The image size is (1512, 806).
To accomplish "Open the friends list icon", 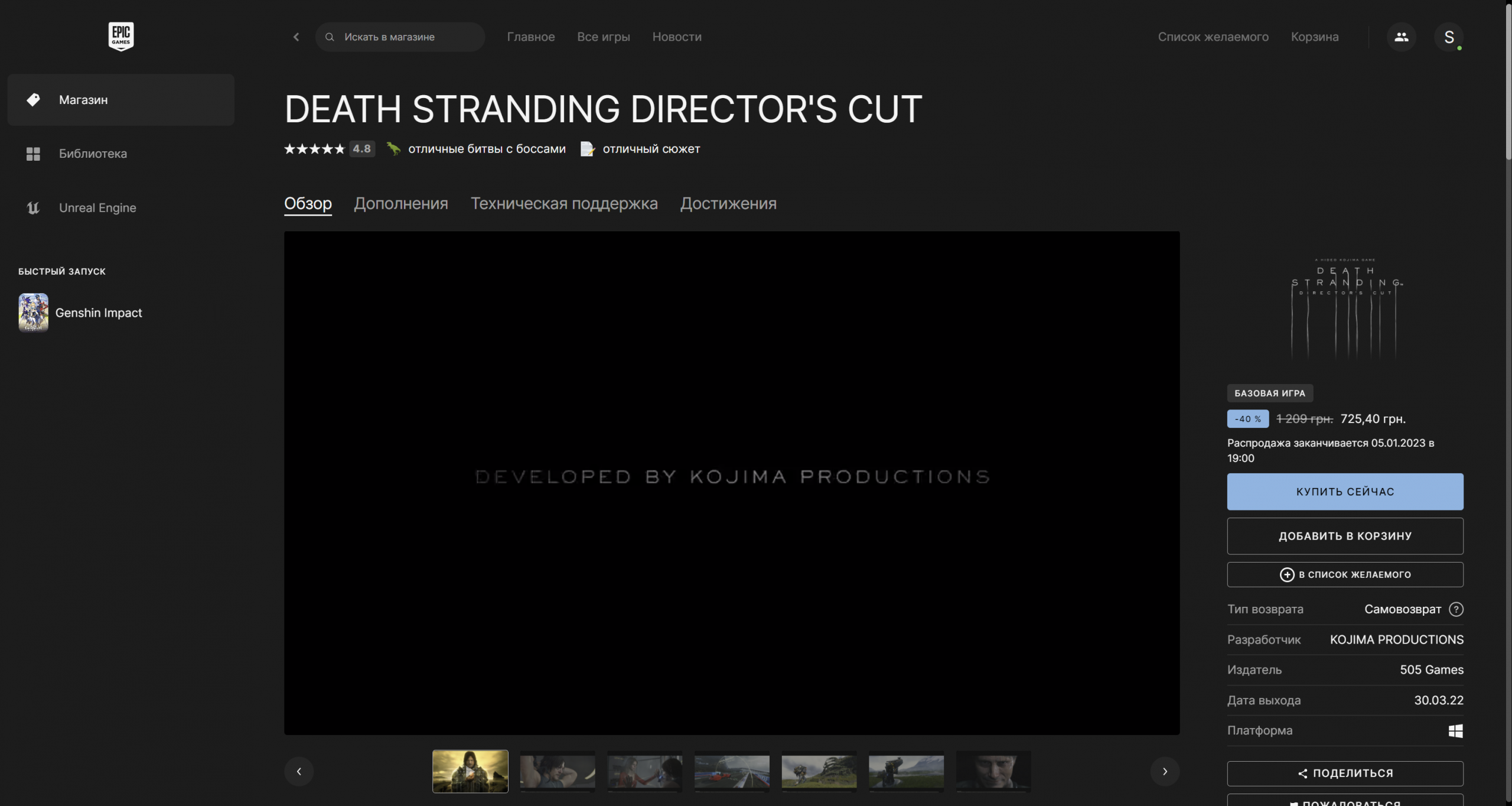I will coord(1401,37).
